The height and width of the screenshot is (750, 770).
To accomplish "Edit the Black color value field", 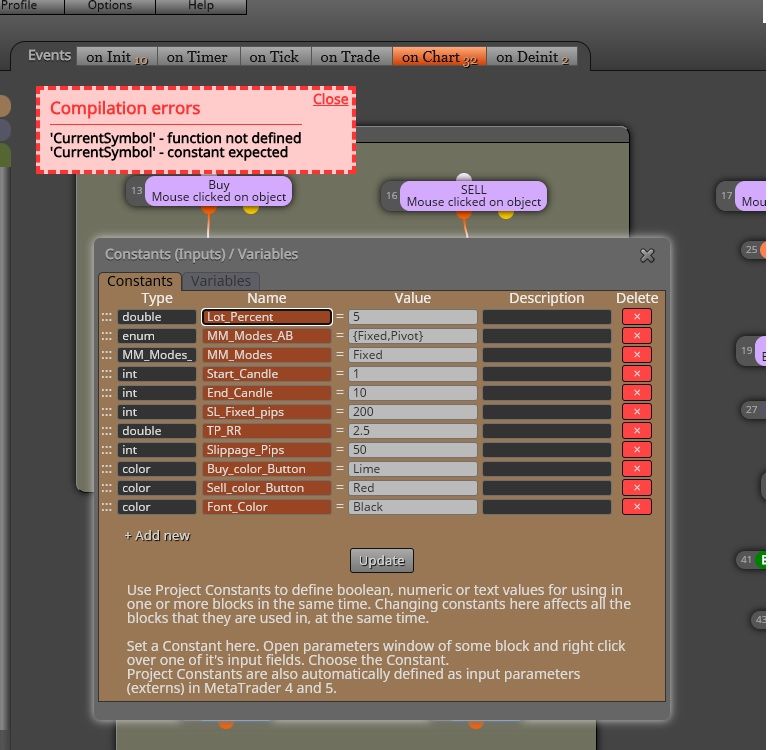I will click(x=412, y=507).
